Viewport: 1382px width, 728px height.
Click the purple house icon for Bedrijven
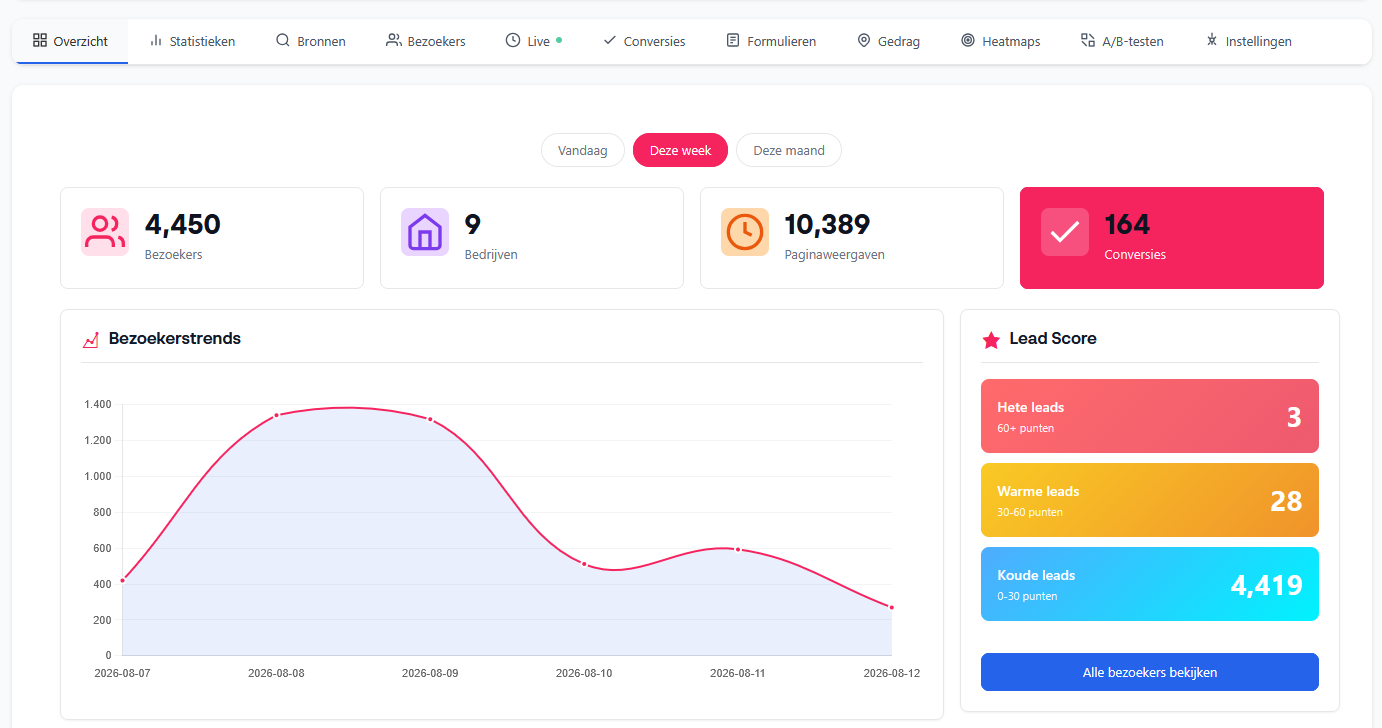(425, 232)
